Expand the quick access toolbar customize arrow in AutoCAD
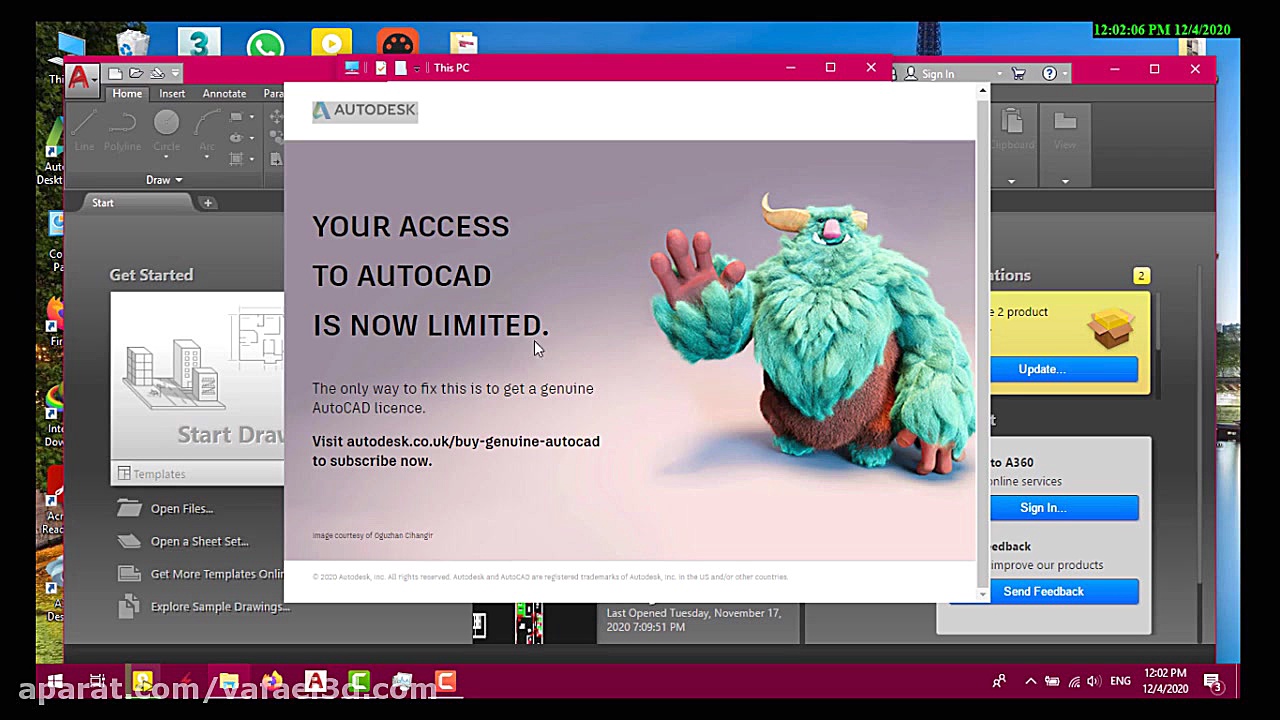The width and height of the screenshot is (1280, 720). coord(175,73)
